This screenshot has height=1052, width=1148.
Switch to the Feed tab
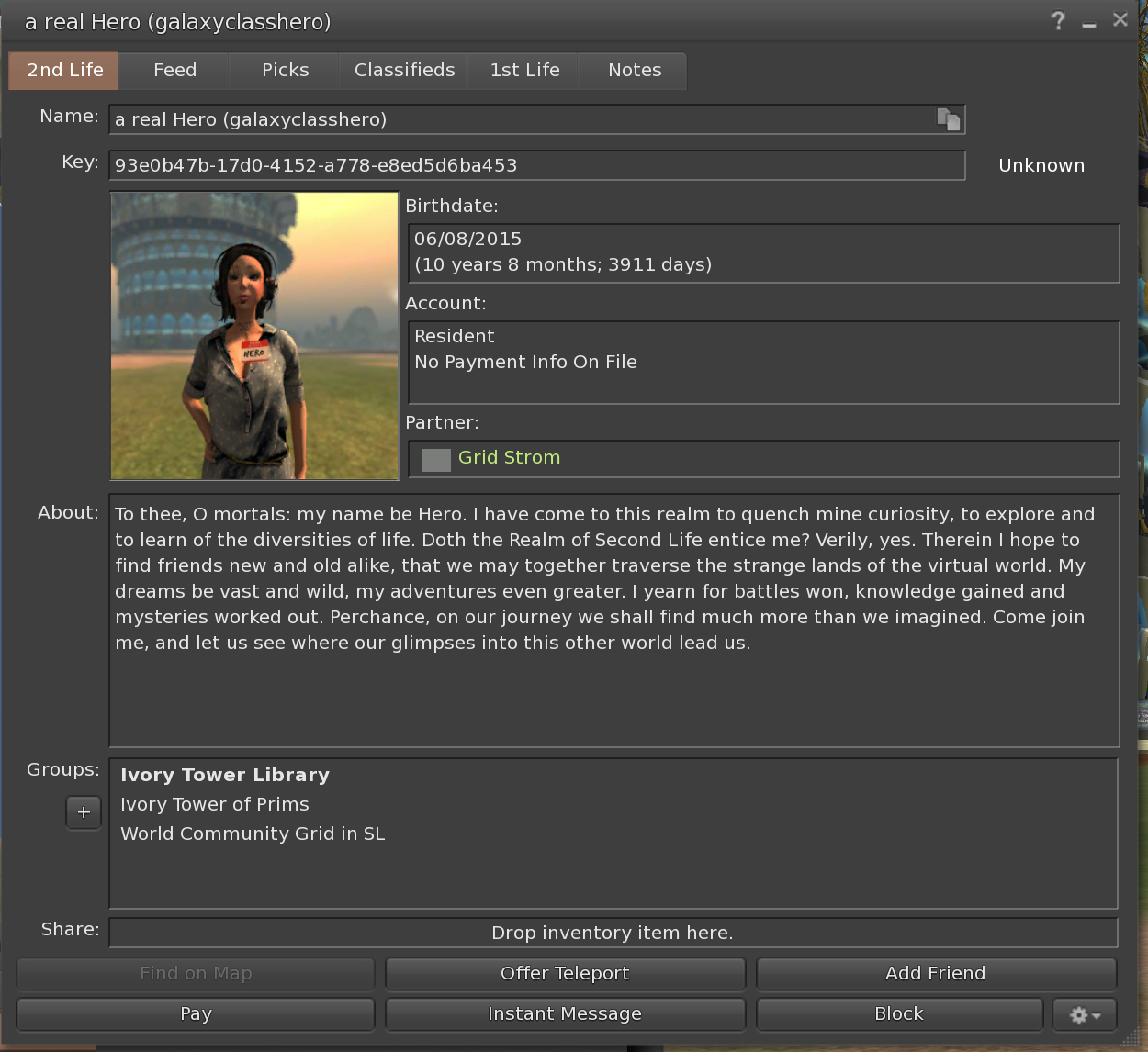coord(174,71)
